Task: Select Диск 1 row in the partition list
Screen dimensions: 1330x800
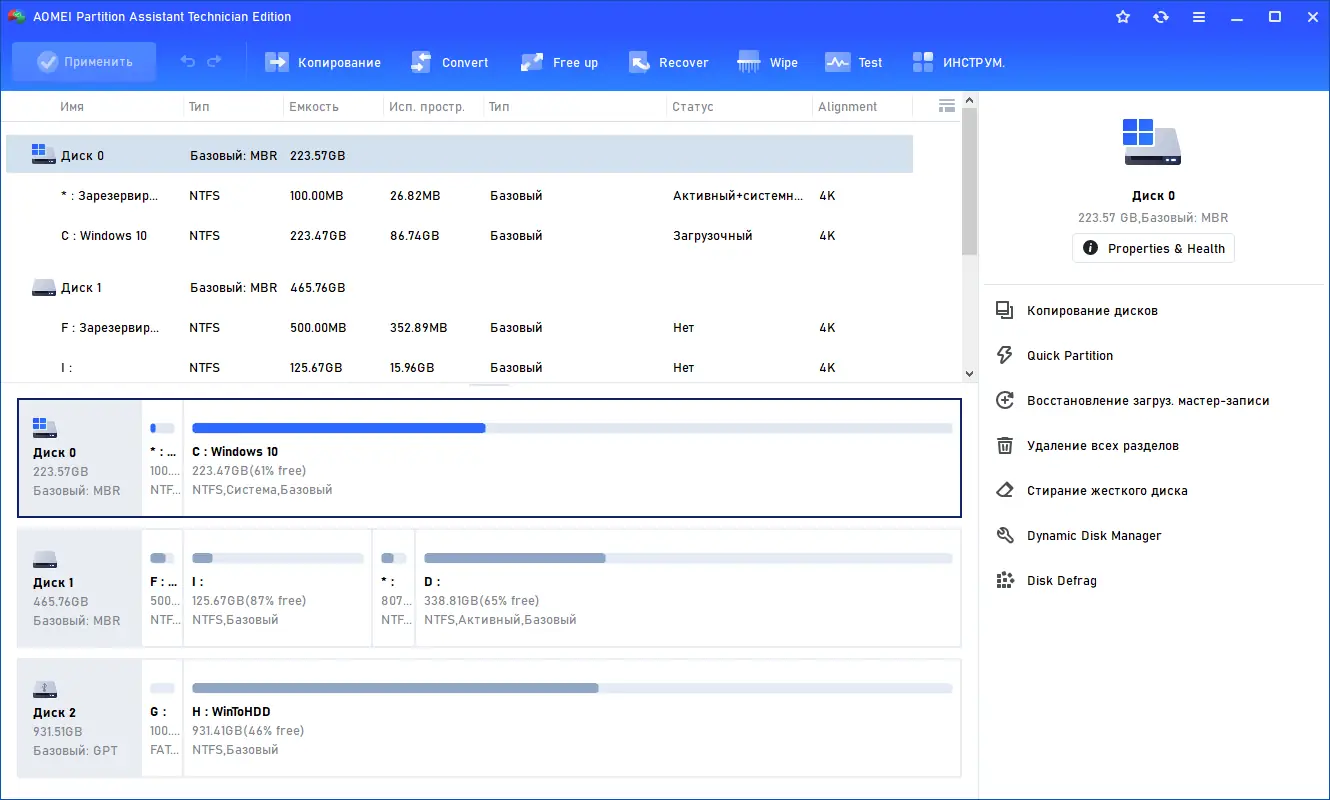Action: [x=460, y=288]
